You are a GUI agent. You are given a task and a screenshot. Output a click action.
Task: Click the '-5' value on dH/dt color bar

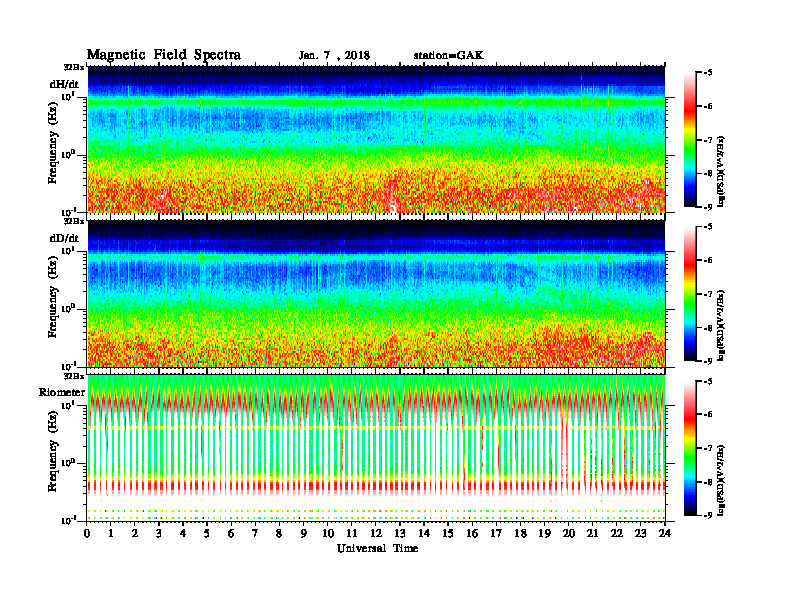coord(708,73)
